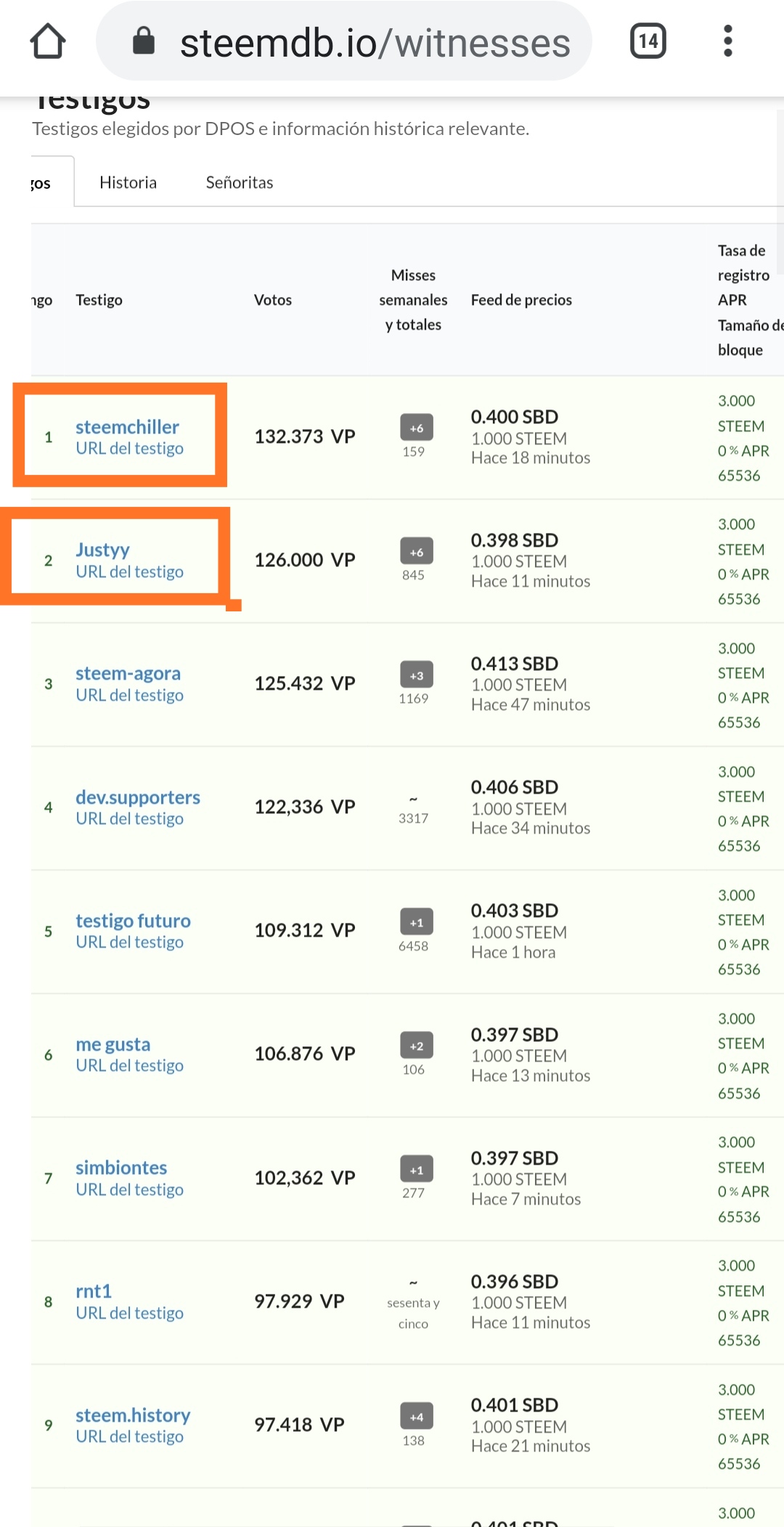
Task: Click URL del testigo under steem.history
Action: [129, 1437]
